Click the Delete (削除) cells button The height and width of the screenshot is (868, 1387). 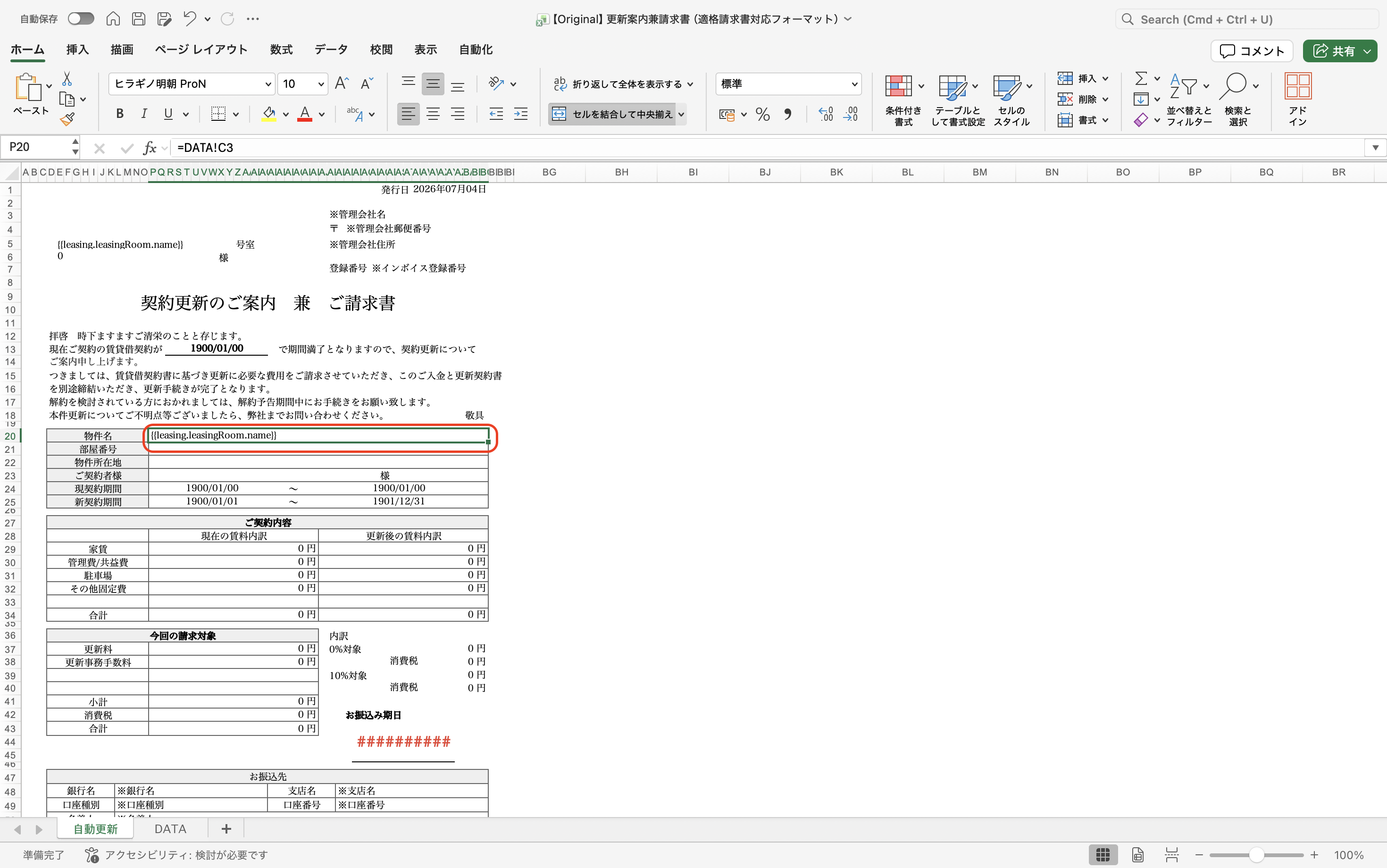[x=1083, y=100]
